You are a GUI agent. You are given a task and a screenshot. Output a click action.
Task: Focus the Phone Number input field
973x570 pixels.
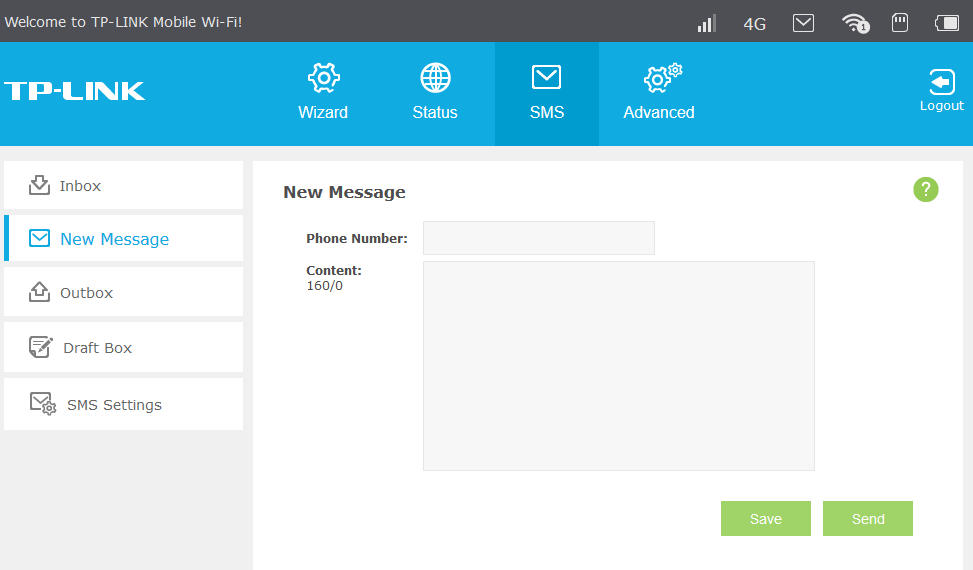(539, 238)
